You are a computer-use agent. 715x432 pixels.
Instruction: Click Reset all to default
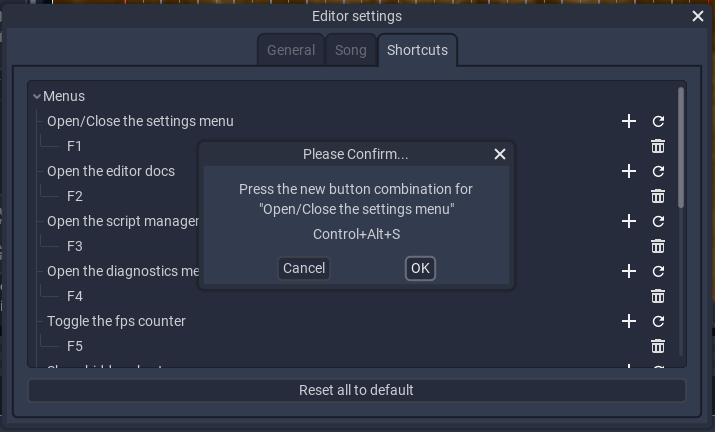click(x=357, y=390)
